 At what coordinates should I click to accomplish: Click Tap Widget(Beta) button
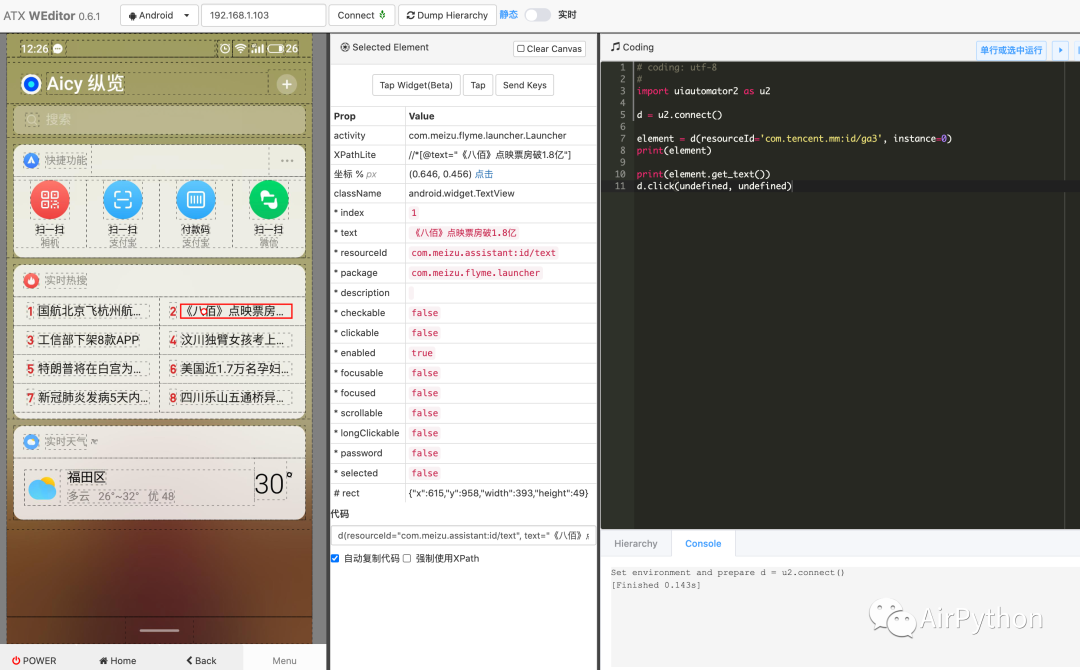[416, 85]
